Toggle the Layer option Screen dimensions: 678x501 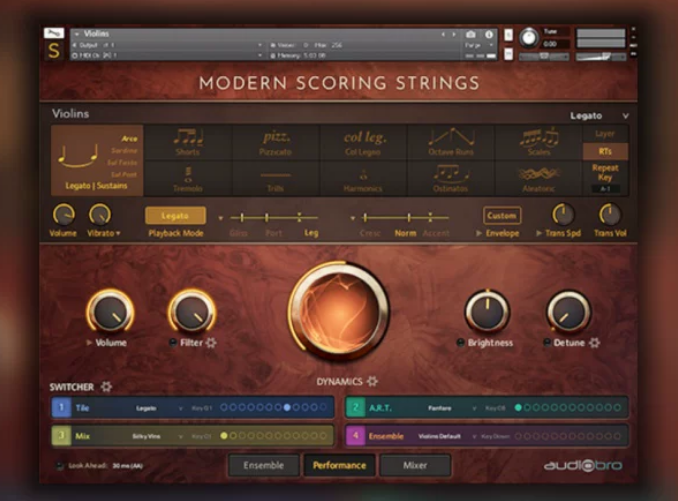tap(605, 134)
